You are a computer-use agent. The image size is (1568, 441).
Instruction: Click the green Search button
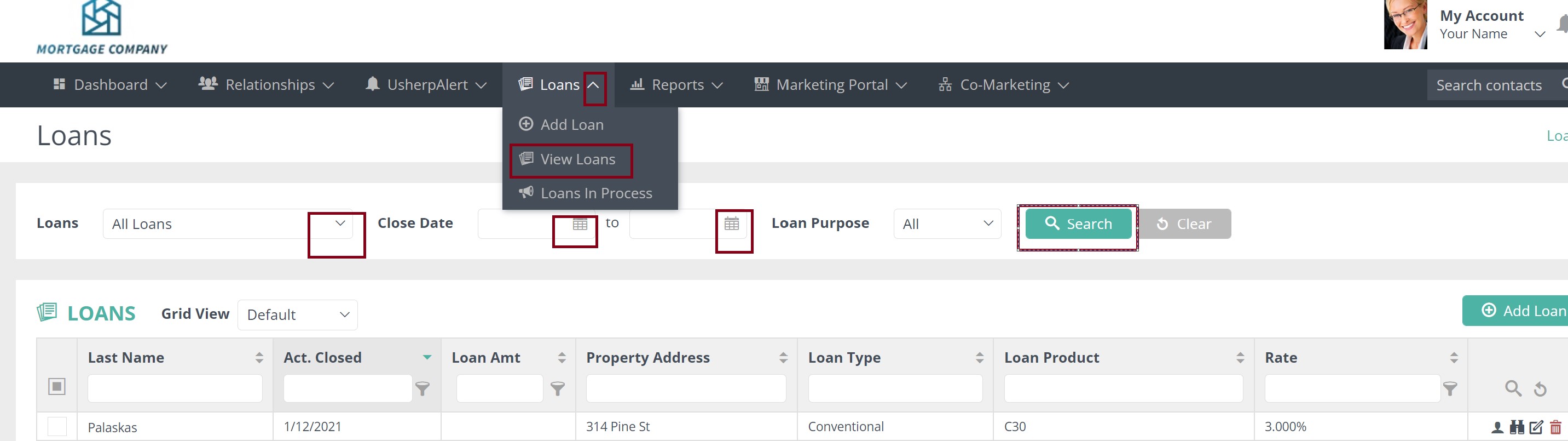pyautogui.click(x=1078, y=224)
